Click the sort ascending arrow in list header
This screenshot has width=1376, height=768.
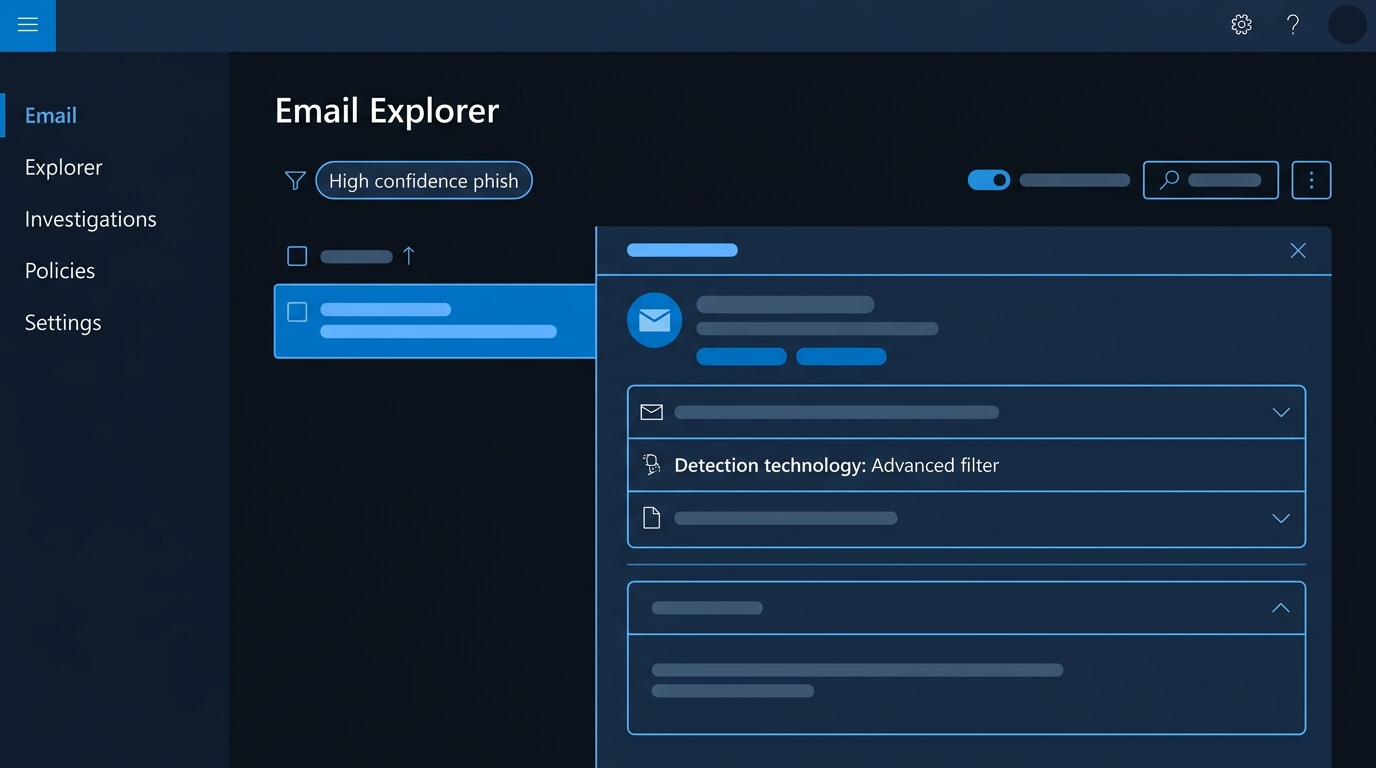[408, 256]
